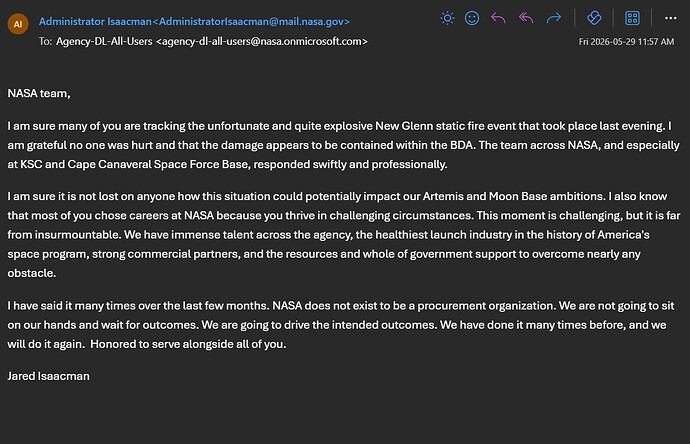
Task: Click the paragraph about procurement organization
Action: point(341,325)
